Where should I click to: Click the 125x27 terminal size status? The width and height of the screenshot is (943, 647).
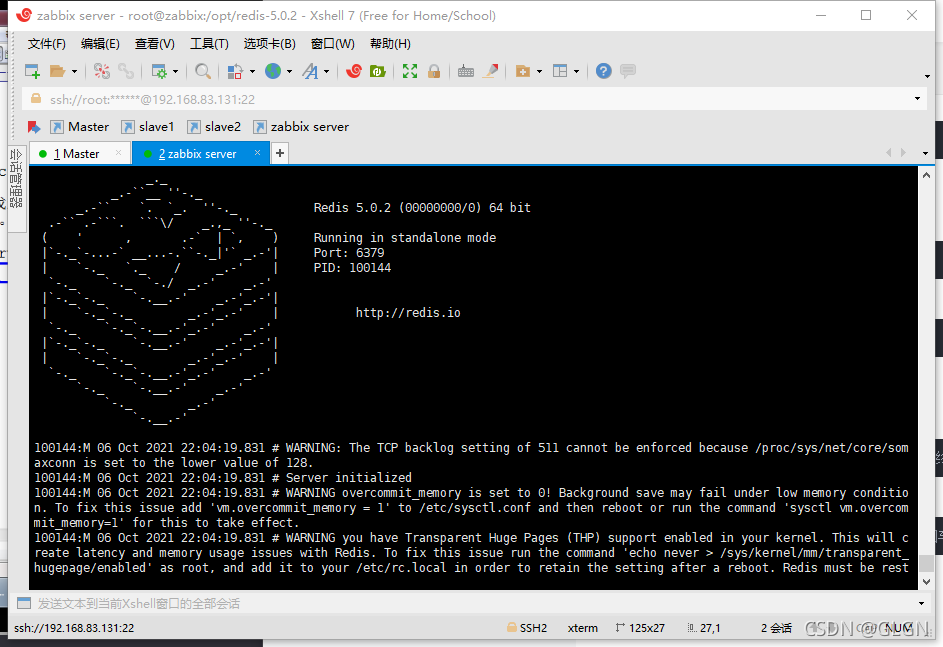tap(640, 628)
